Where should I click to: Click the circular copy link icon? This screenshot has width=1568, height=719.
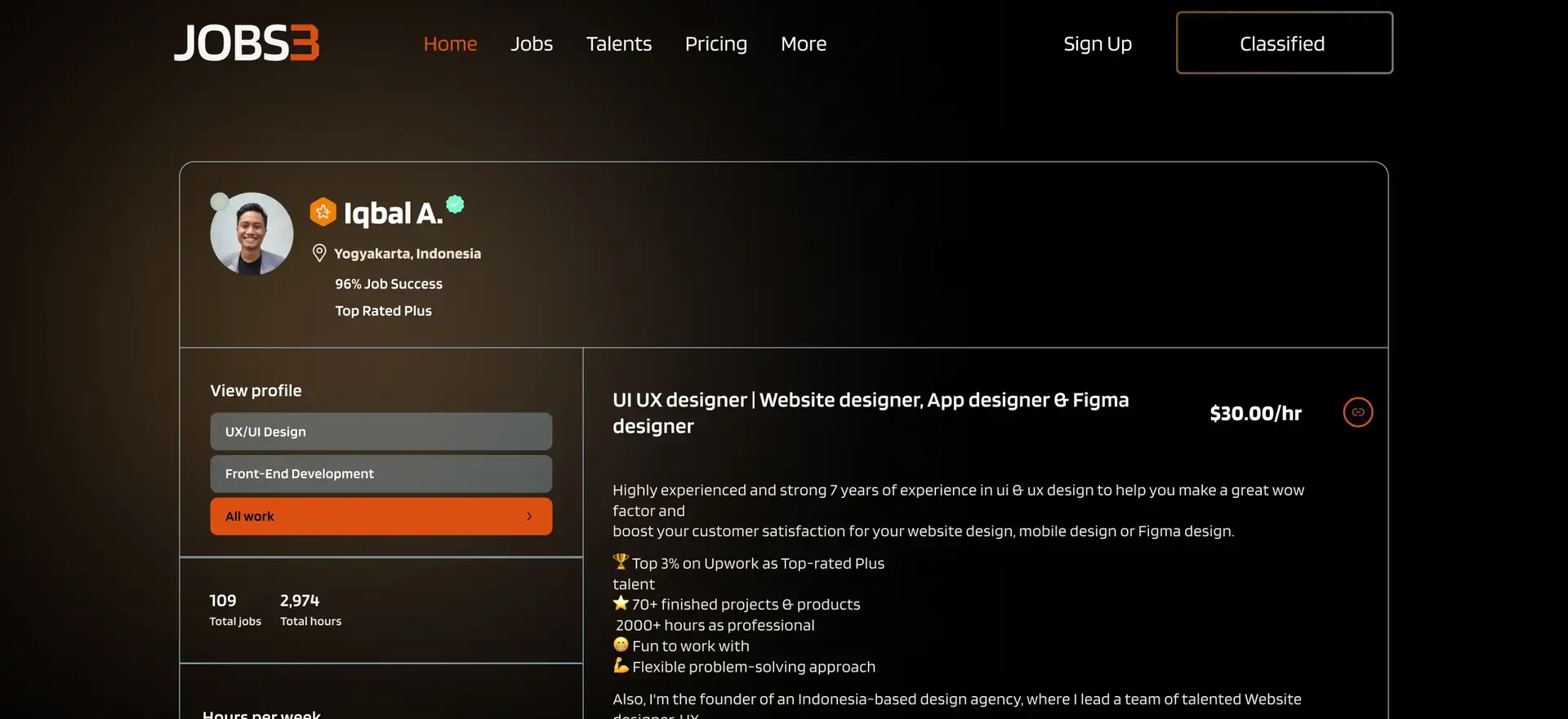tap(1357, 412)
